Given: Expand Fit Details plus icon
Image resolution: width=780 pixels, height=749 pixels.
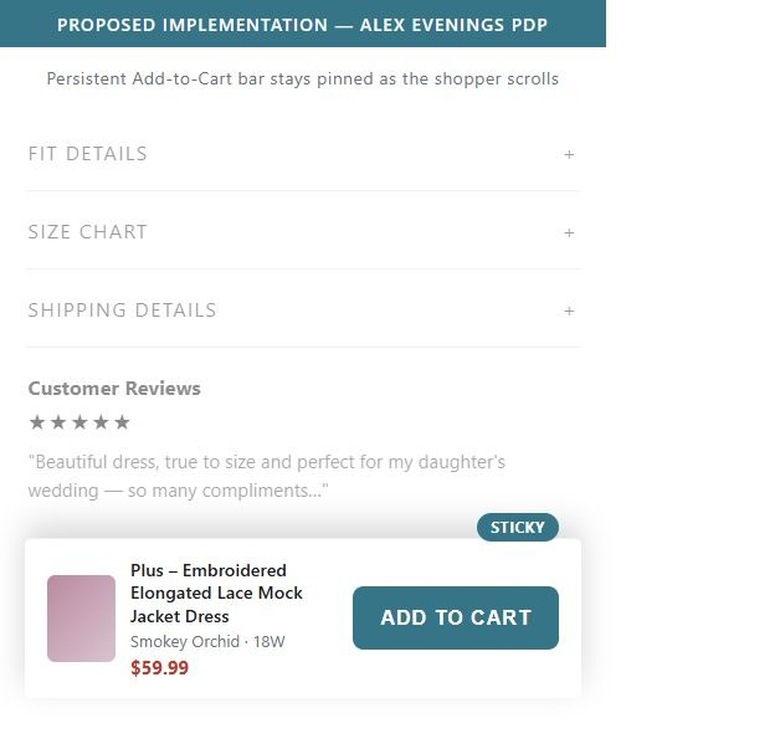Looking at the screenshot, I should tap(569, 155).
